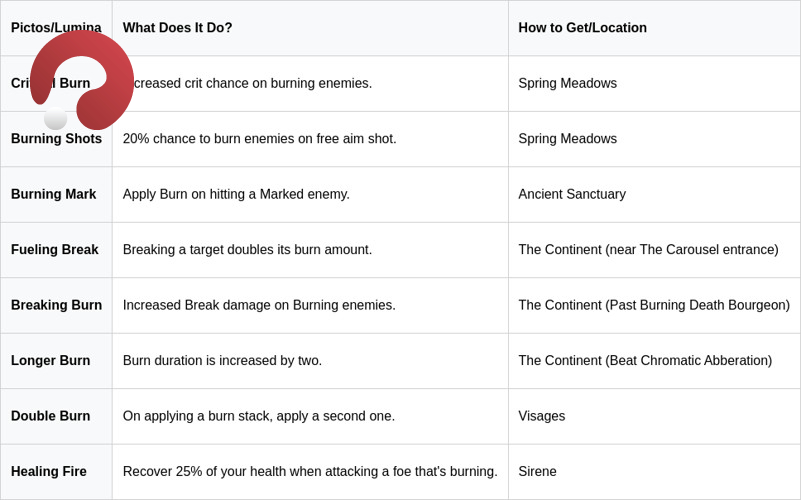801x500 pixels.
Task: Click the white dot beneath the question mark
Action: point(56,118)
